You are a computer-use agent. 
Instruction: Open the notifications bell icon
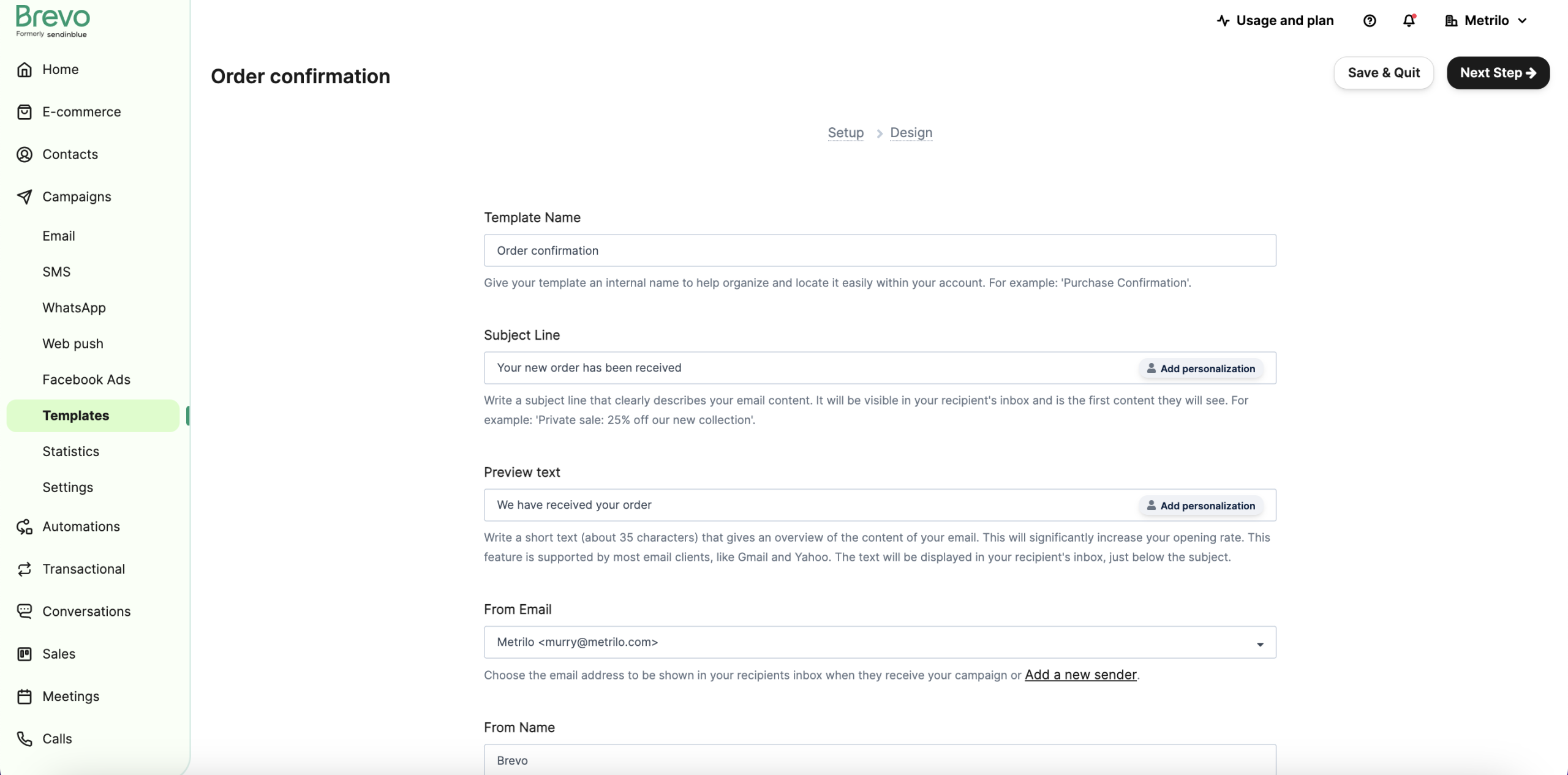[x=1409, y=21]
